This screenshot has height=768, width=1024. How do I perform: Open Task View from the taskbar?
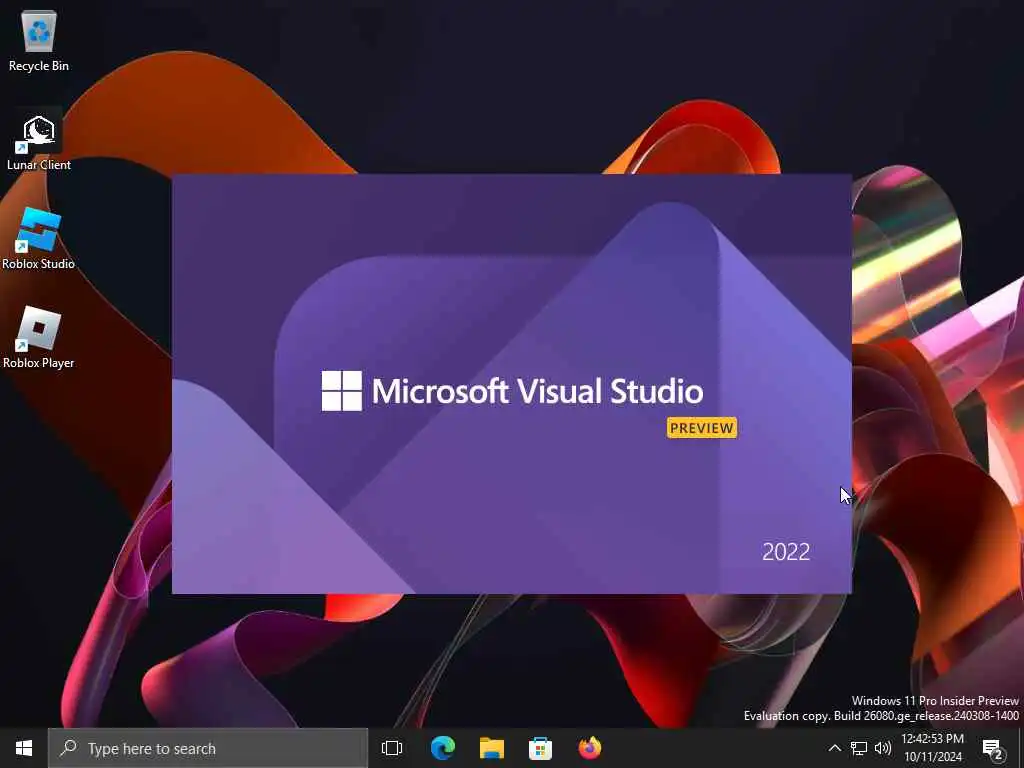pos(392,748)
